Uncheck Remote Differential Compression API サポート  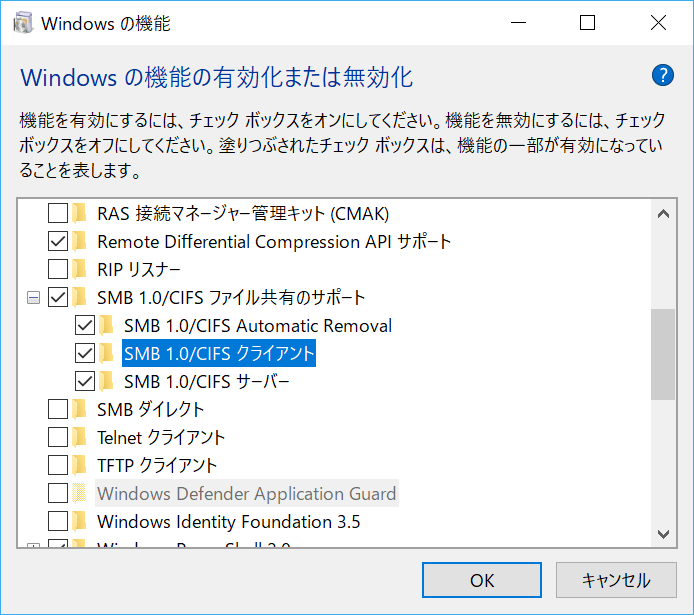coord(58,241)
